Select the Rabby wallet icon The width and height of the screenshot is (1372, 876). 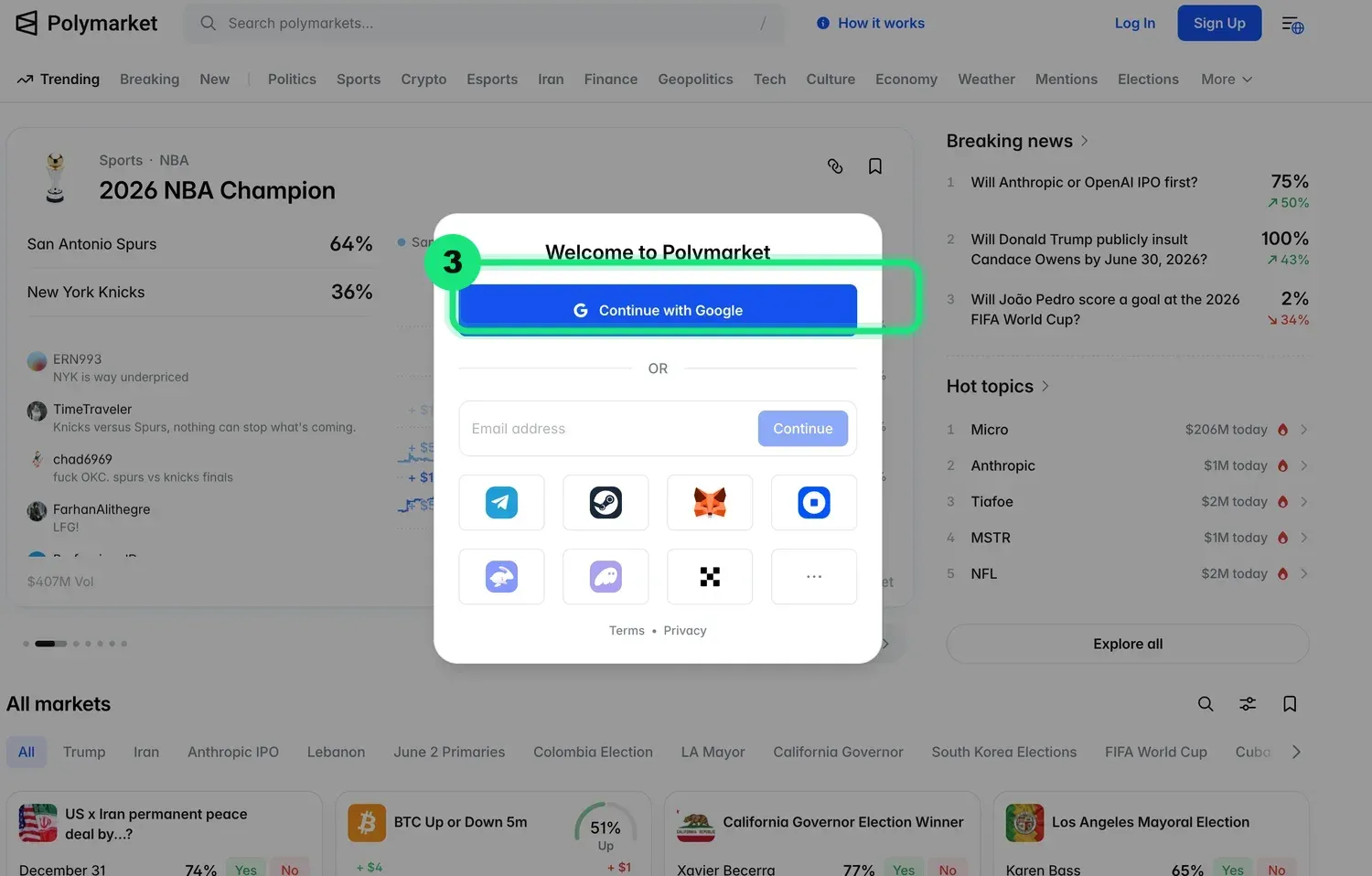(501, 576)
